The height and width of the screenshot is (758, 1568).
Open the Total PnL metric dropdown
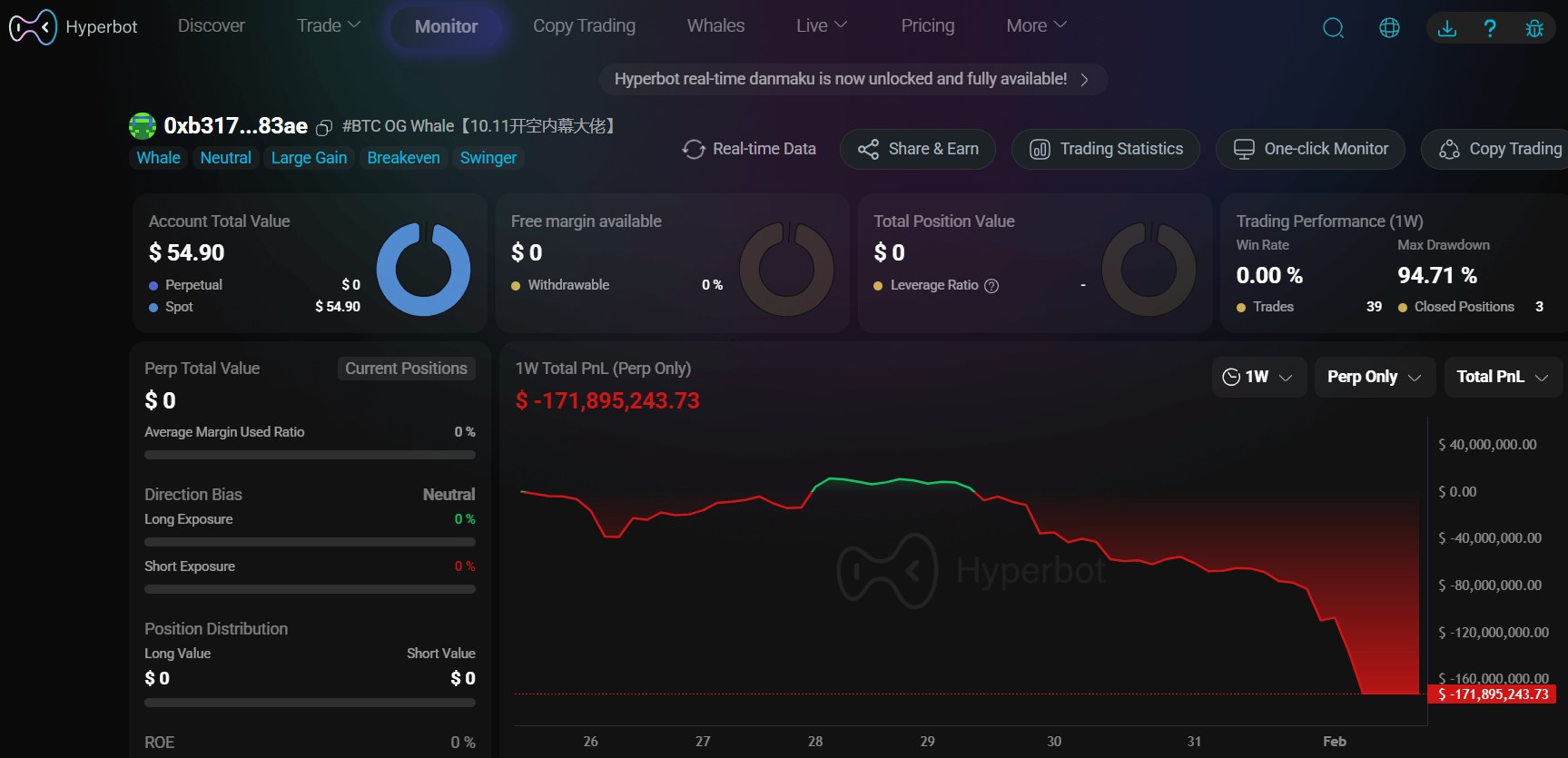(x=1503, y=377)
